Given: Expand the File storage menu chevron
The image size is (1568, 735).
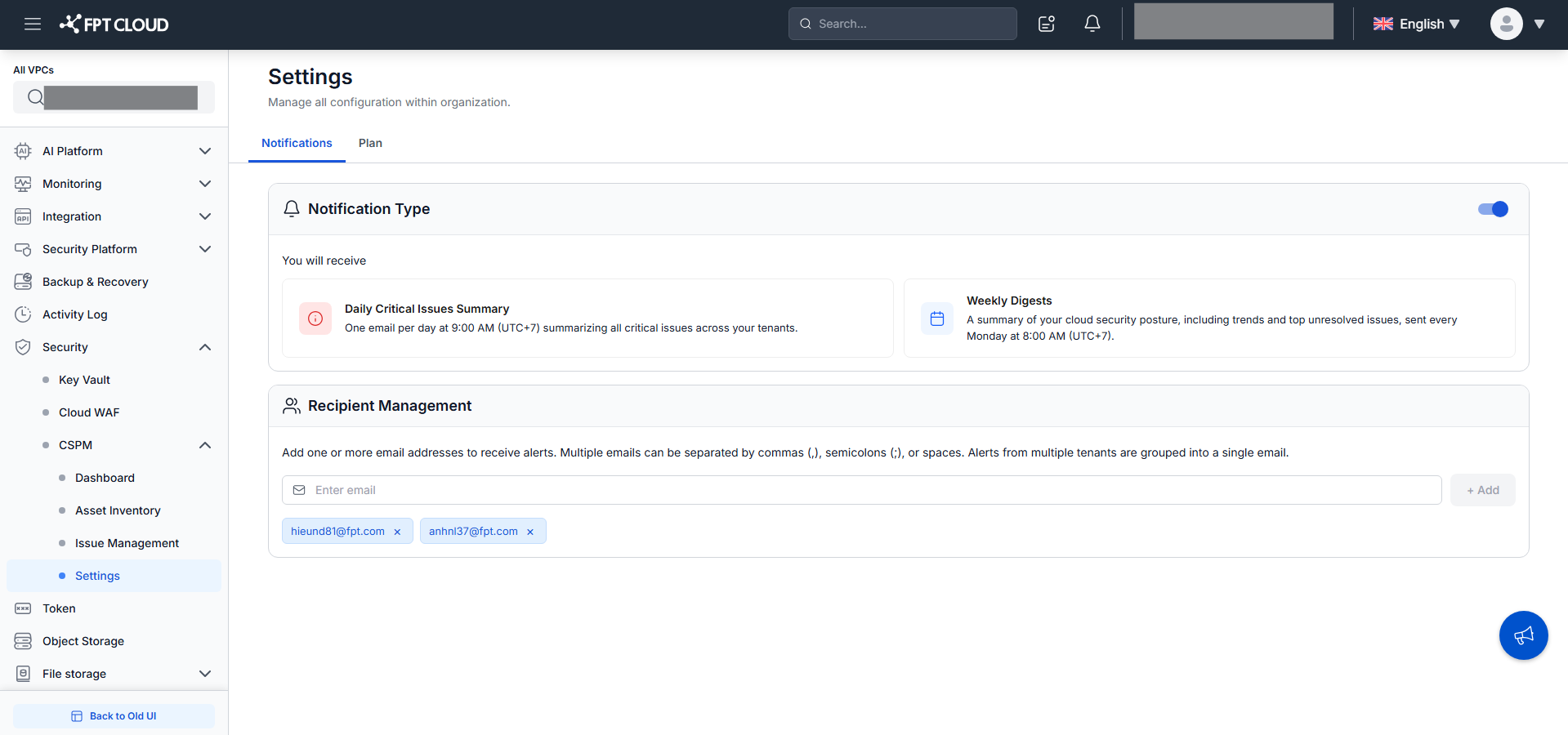Looking at the screenshot, I should (205, 674).
